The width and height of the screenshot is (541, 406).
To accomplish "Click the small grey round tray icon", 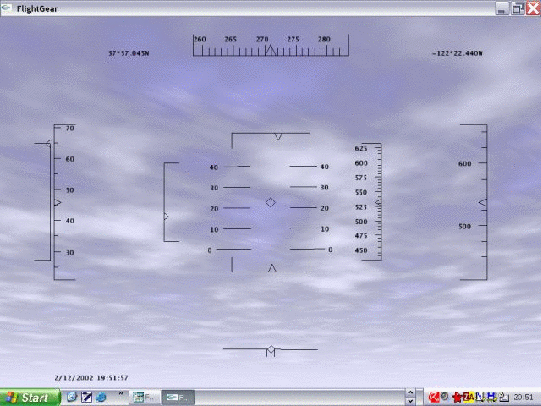I will pyautogui.click(x=444, y=397).
